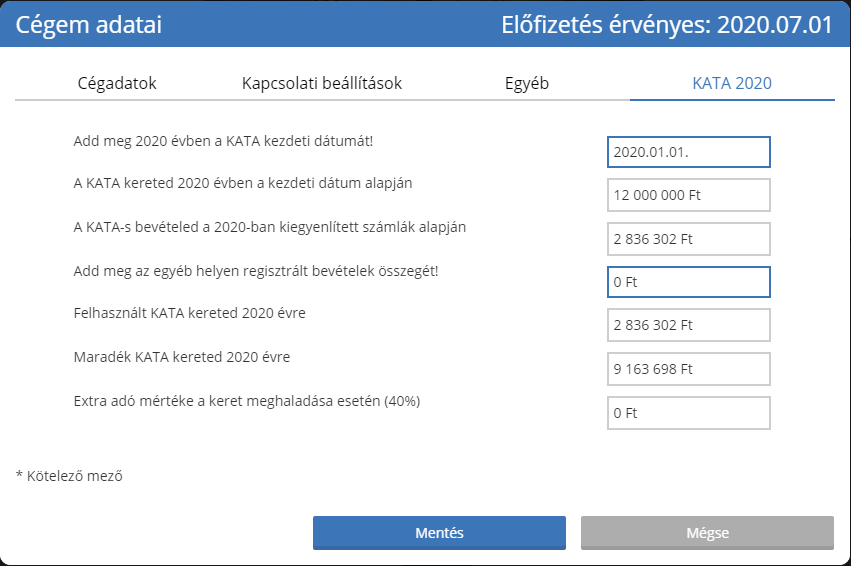Open the KATA 2020 tab
Image resolution: width=851 pixels, height=566 pixels.
732,83
